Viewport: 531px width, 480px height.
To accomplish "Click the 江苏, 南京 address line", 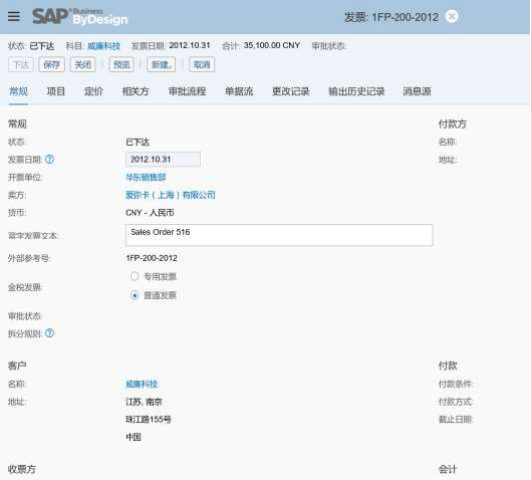I will (144, 402).
